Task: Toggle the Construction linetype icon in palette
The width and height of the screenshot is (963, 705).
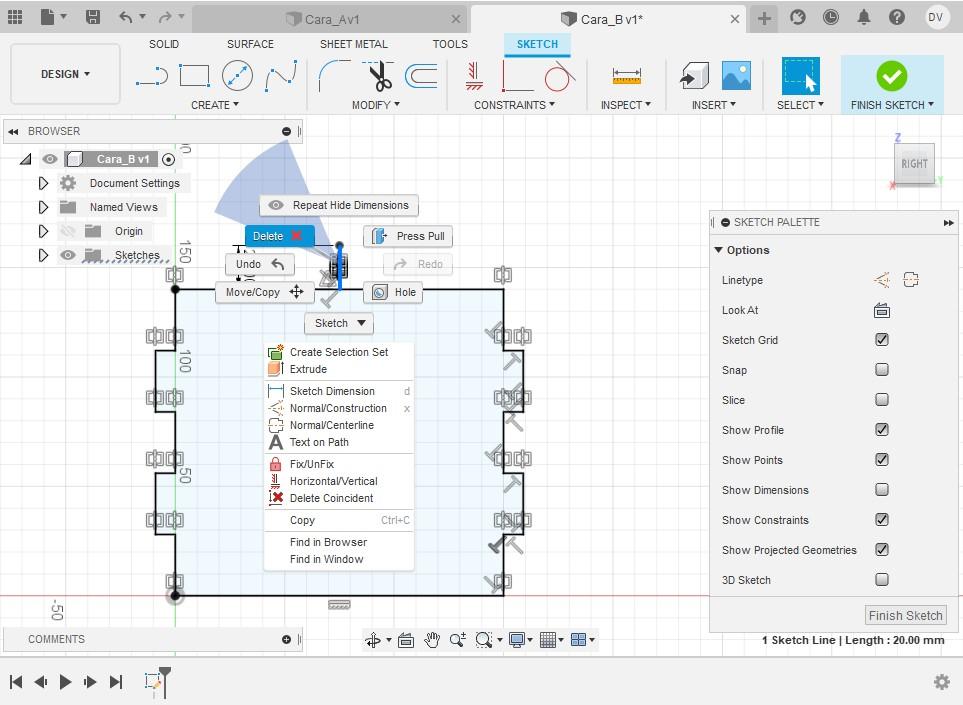Action: coord(882,280)
